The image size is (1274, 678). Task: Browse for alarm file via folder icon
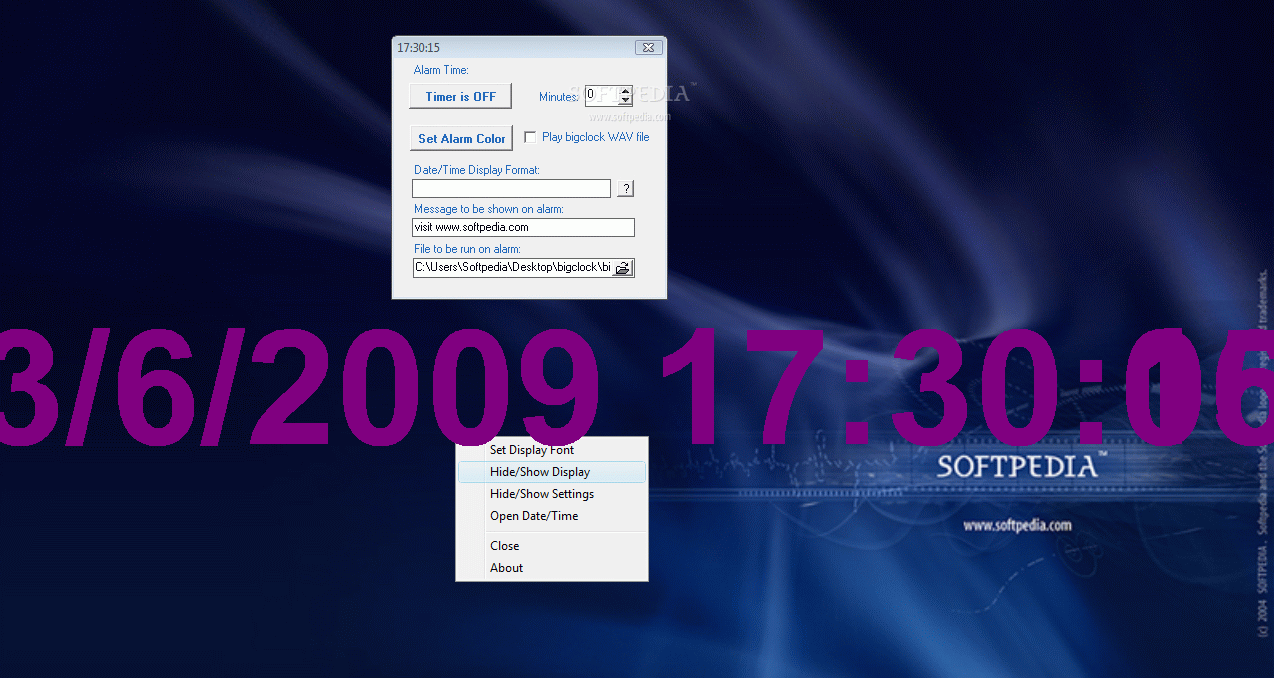click(623, 267)
